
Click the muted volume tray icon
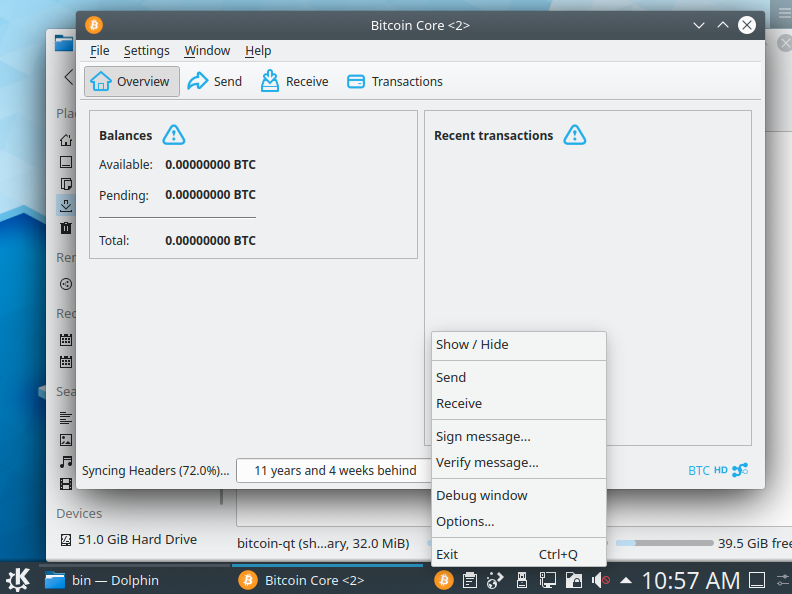[x=601, y=580]
